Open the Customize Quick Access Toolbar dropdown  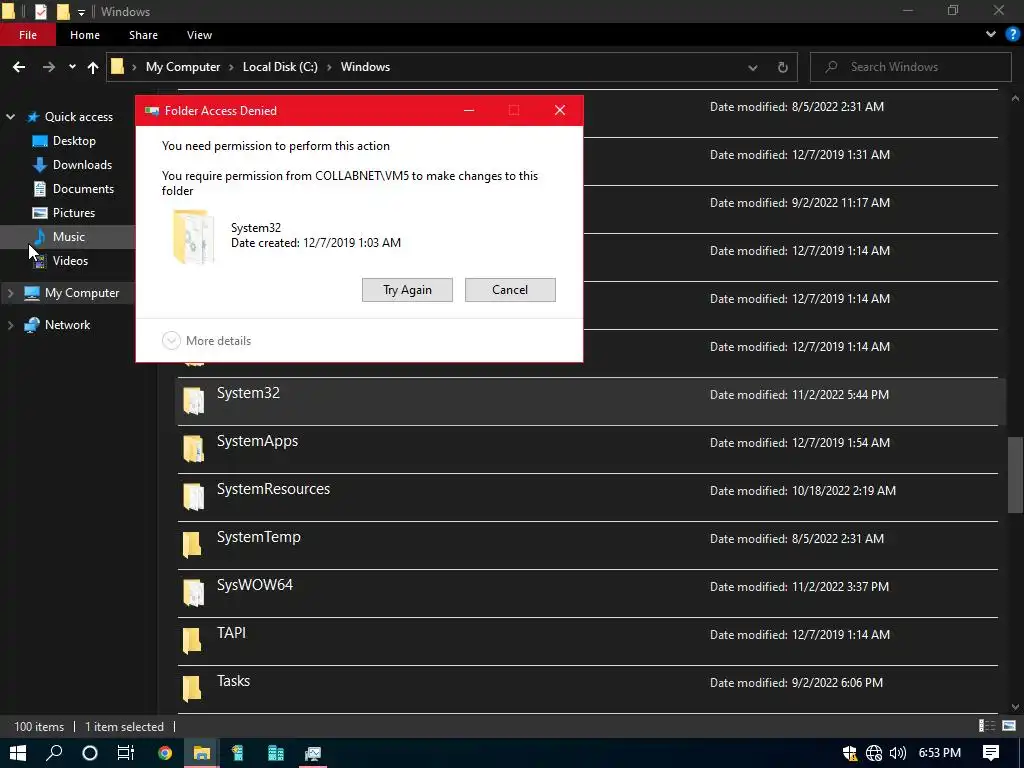(x=81, y=12)
